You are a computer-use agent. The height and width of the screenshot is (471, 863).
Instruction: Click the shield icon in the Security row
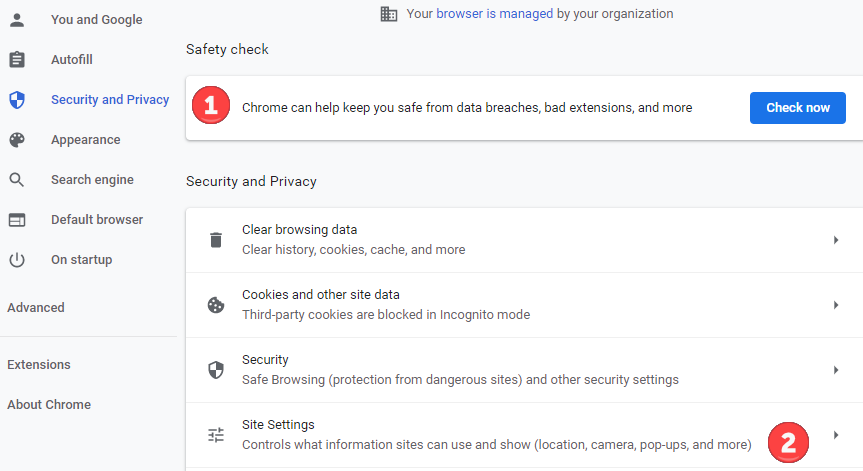216,370
